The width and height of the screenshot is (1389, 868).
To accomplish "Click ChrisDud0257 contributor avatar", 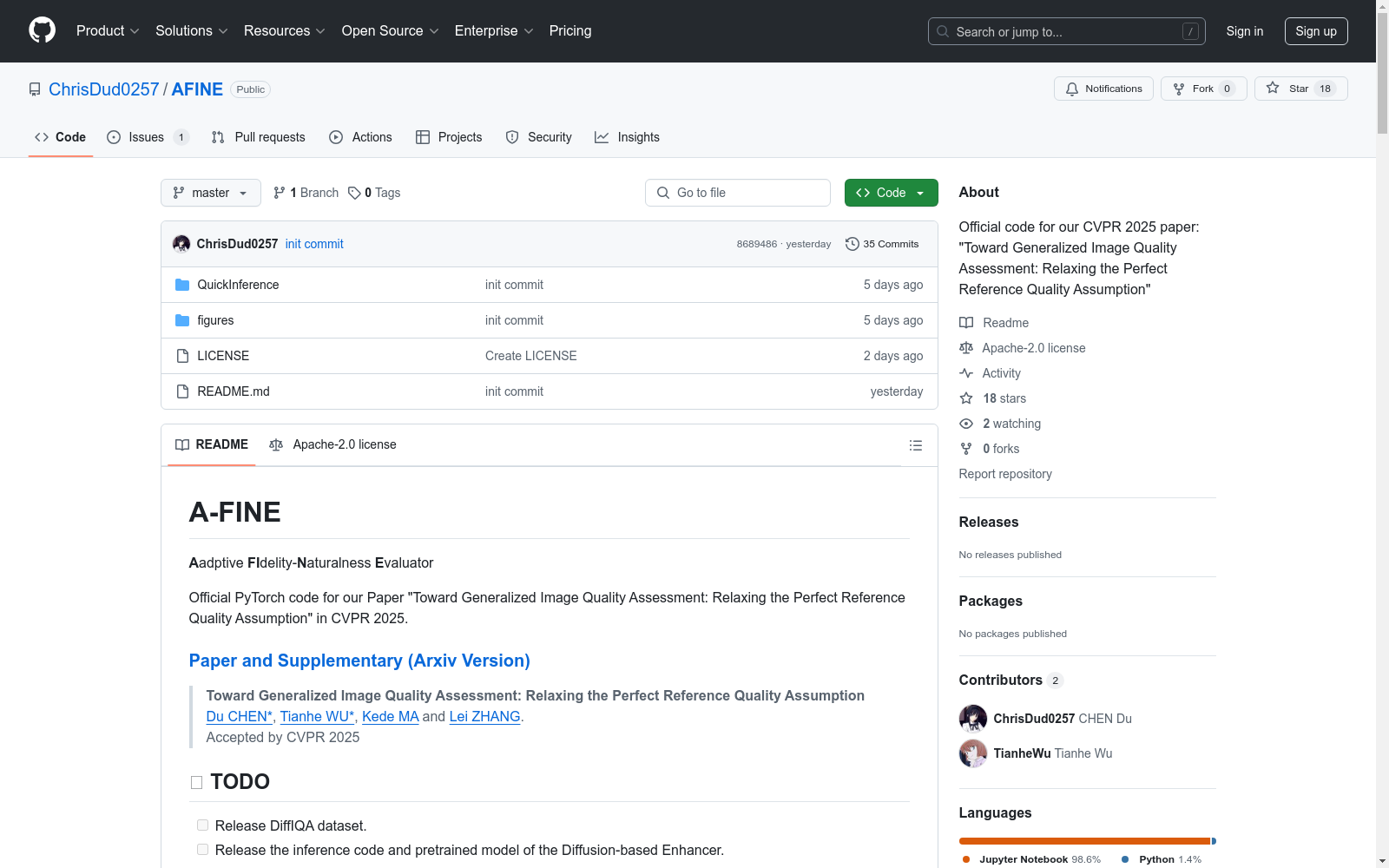I will coord(973,719).
